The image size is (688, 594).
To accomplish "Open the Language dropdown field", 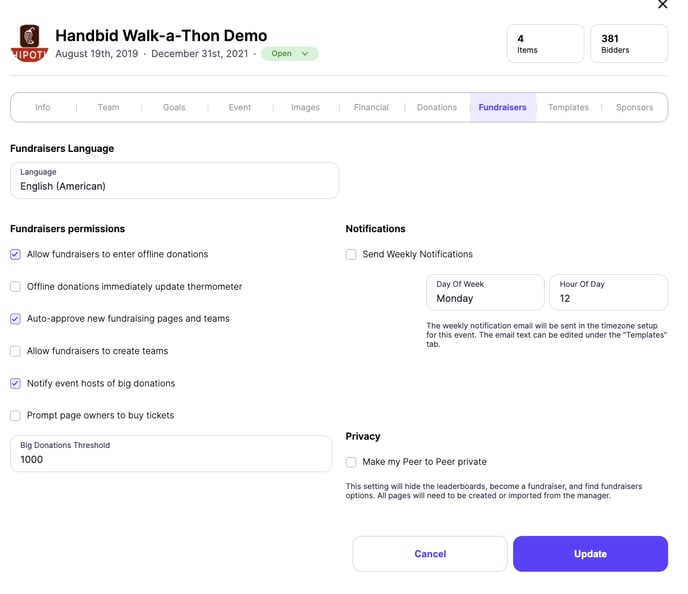I will (175, 180).
